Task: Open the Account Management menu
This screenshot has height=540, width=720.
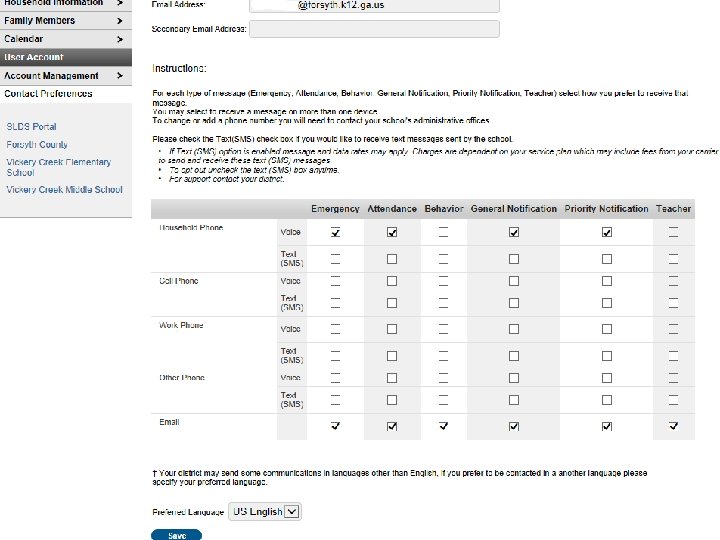Action: pyautogui.click(x=66, y=76)
